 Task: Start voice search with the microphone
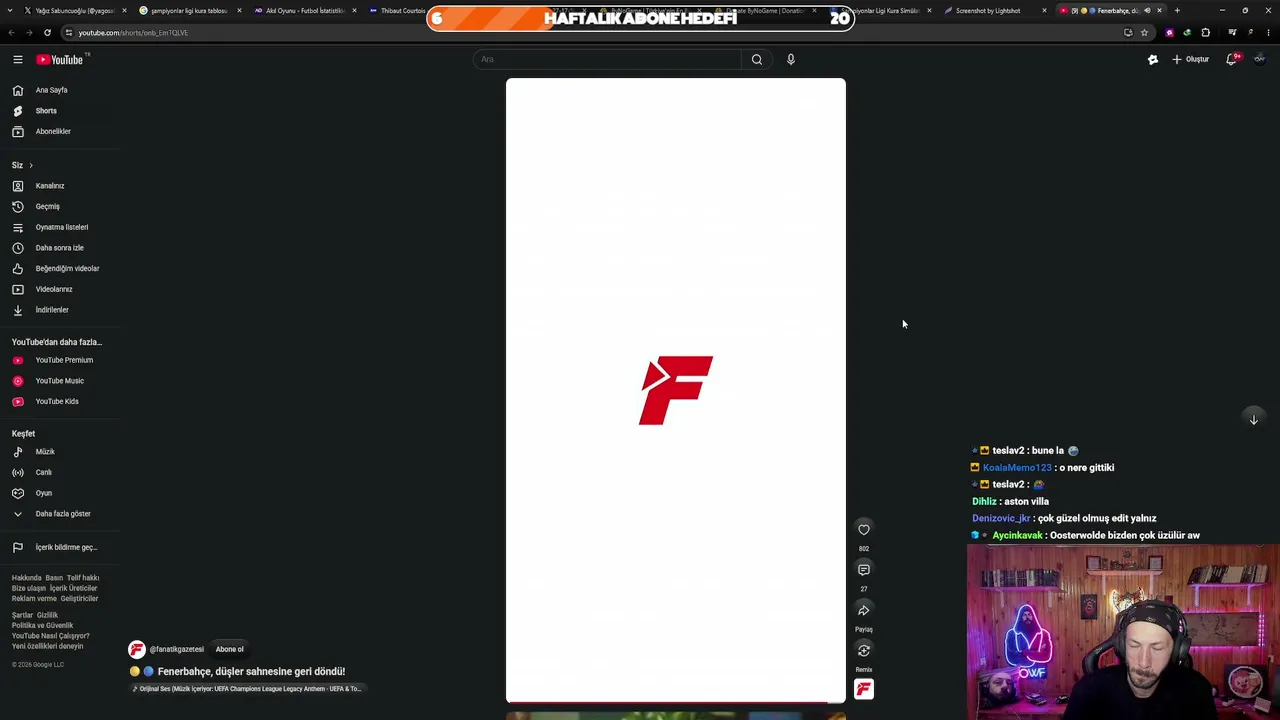[x=791, y=59]
